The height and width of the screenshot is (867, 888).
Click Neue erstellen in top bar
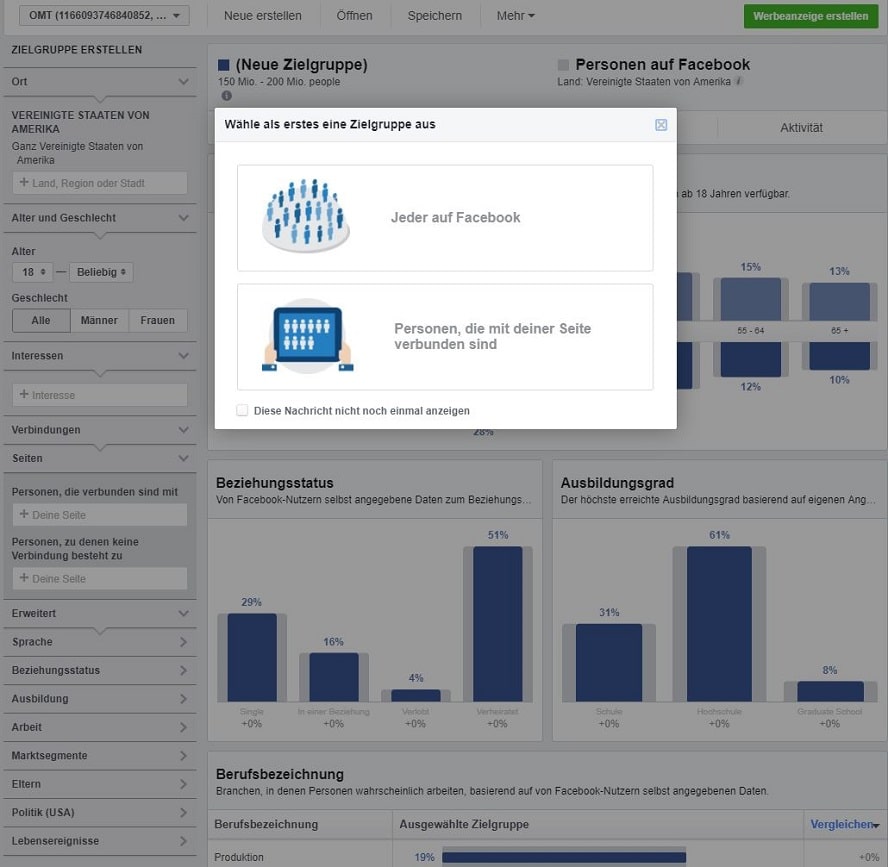(x=263, y=16)
